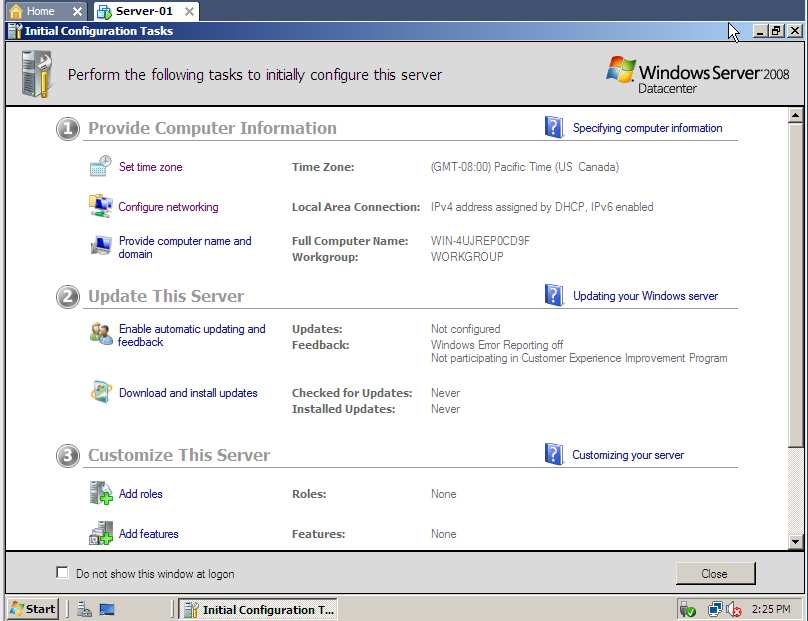Open the Set time zone link

click(x=150, y=166)
